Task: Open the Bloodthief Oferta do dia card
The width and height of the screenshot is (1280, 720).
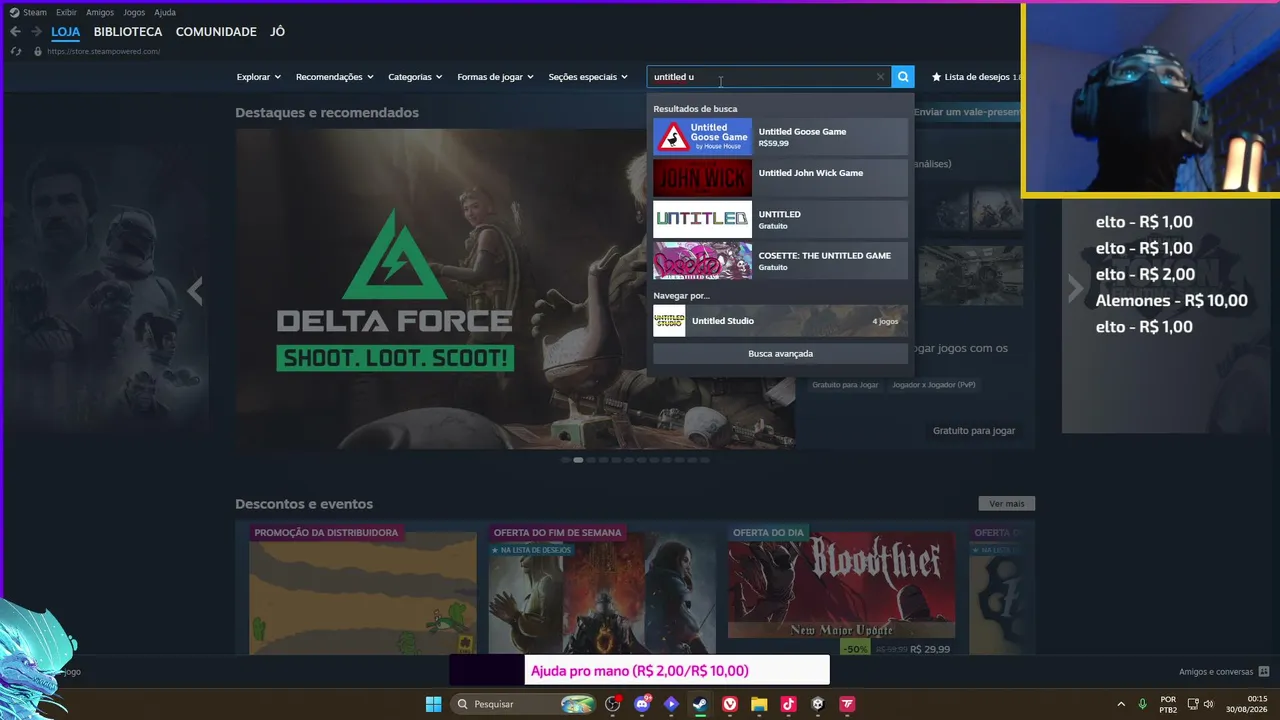Action: [841, 590]
